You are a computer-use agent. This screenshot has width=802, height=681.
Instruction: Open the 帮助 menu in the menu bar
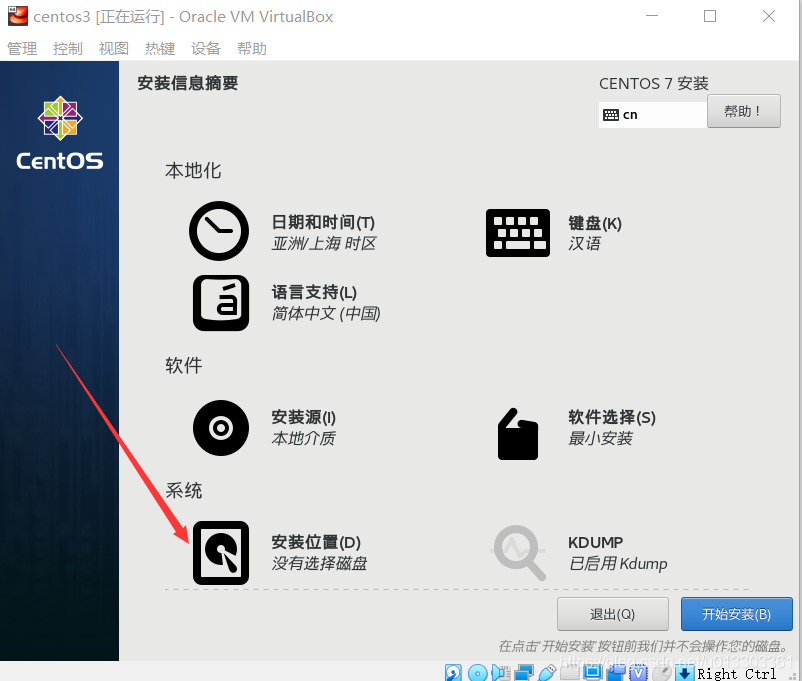[x=252, y=49]
